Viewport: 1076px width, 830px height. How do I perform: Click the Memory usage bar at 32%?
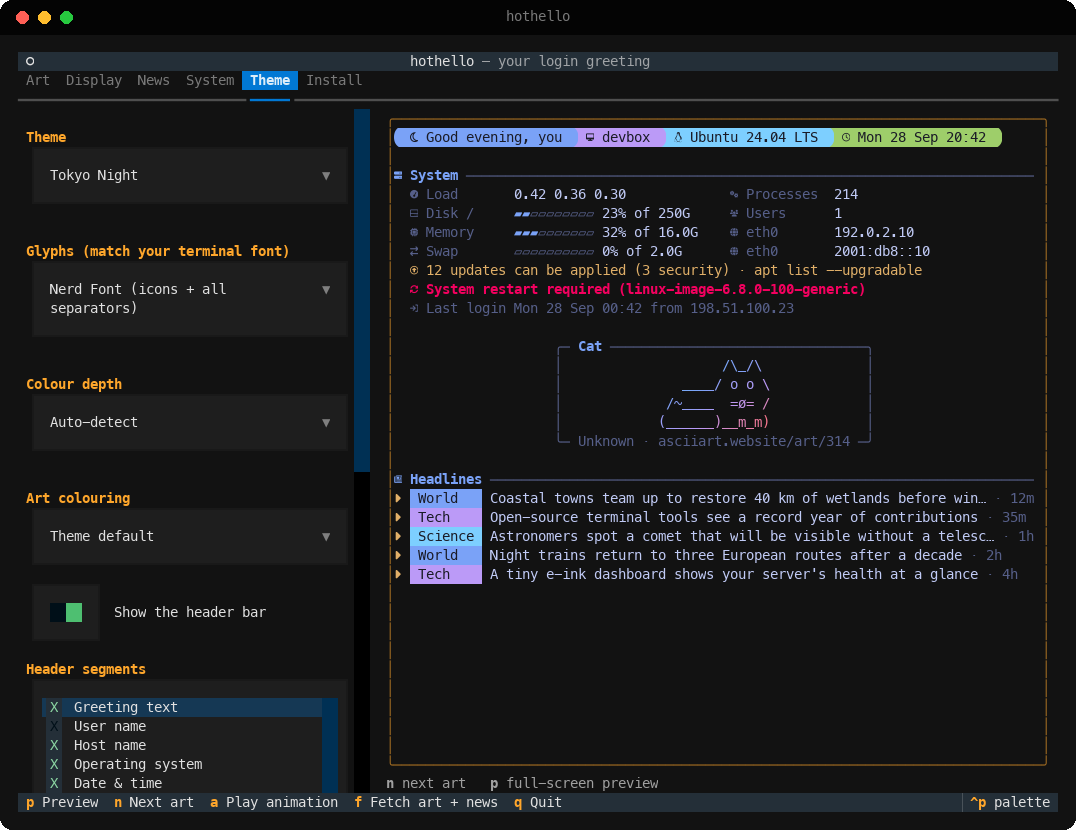point(554,233)
